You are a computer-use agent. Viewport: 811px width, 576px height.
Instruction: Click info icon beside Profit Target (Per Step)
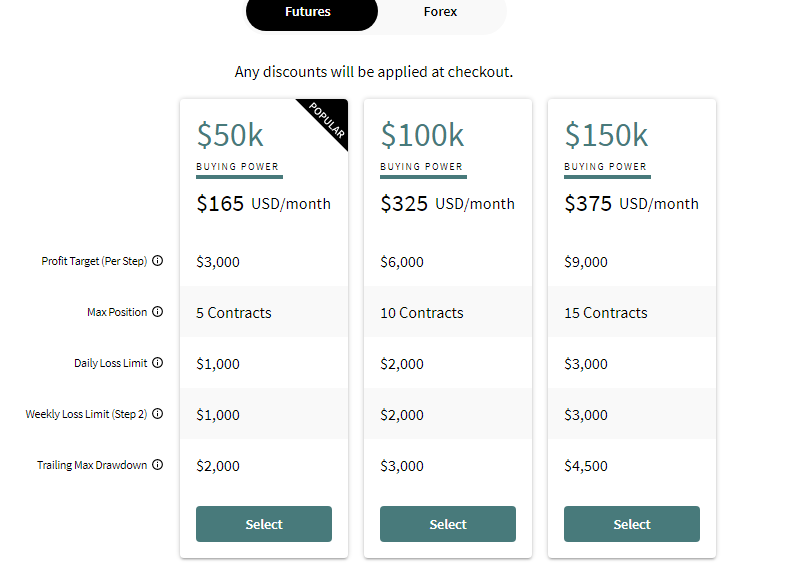[x=158, y=261]
